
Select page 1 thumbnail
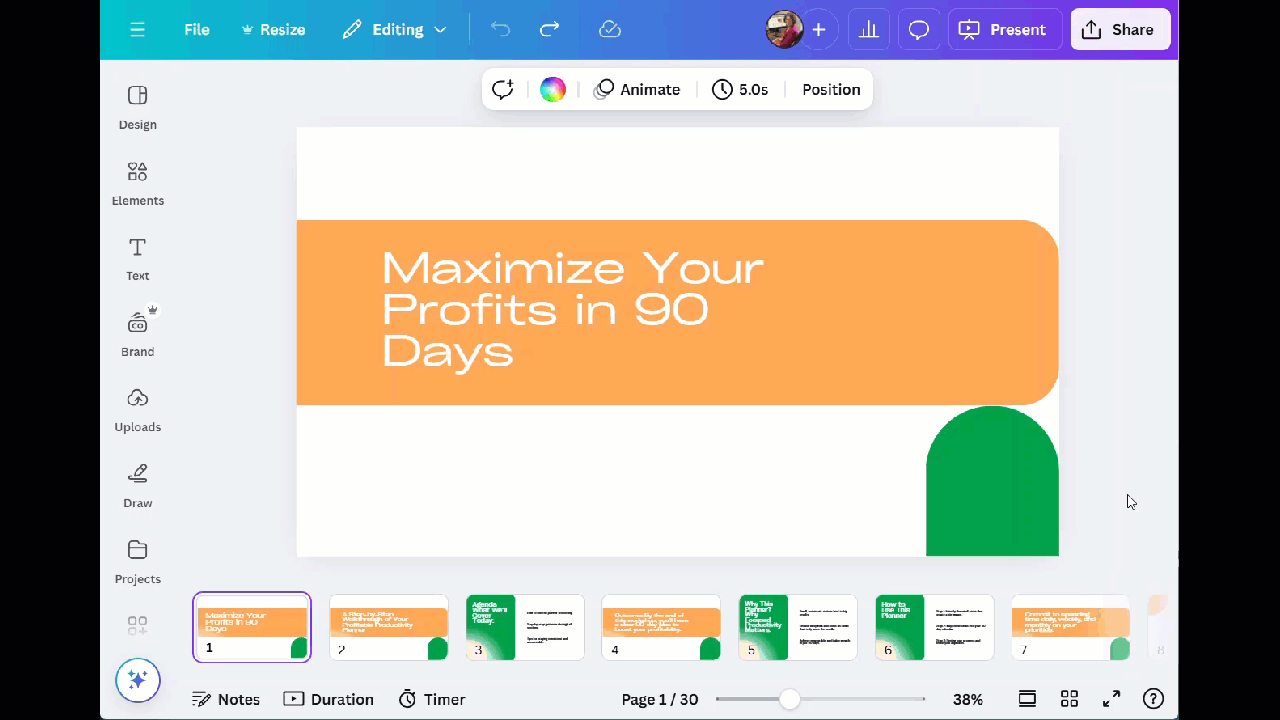click(252, 627)
